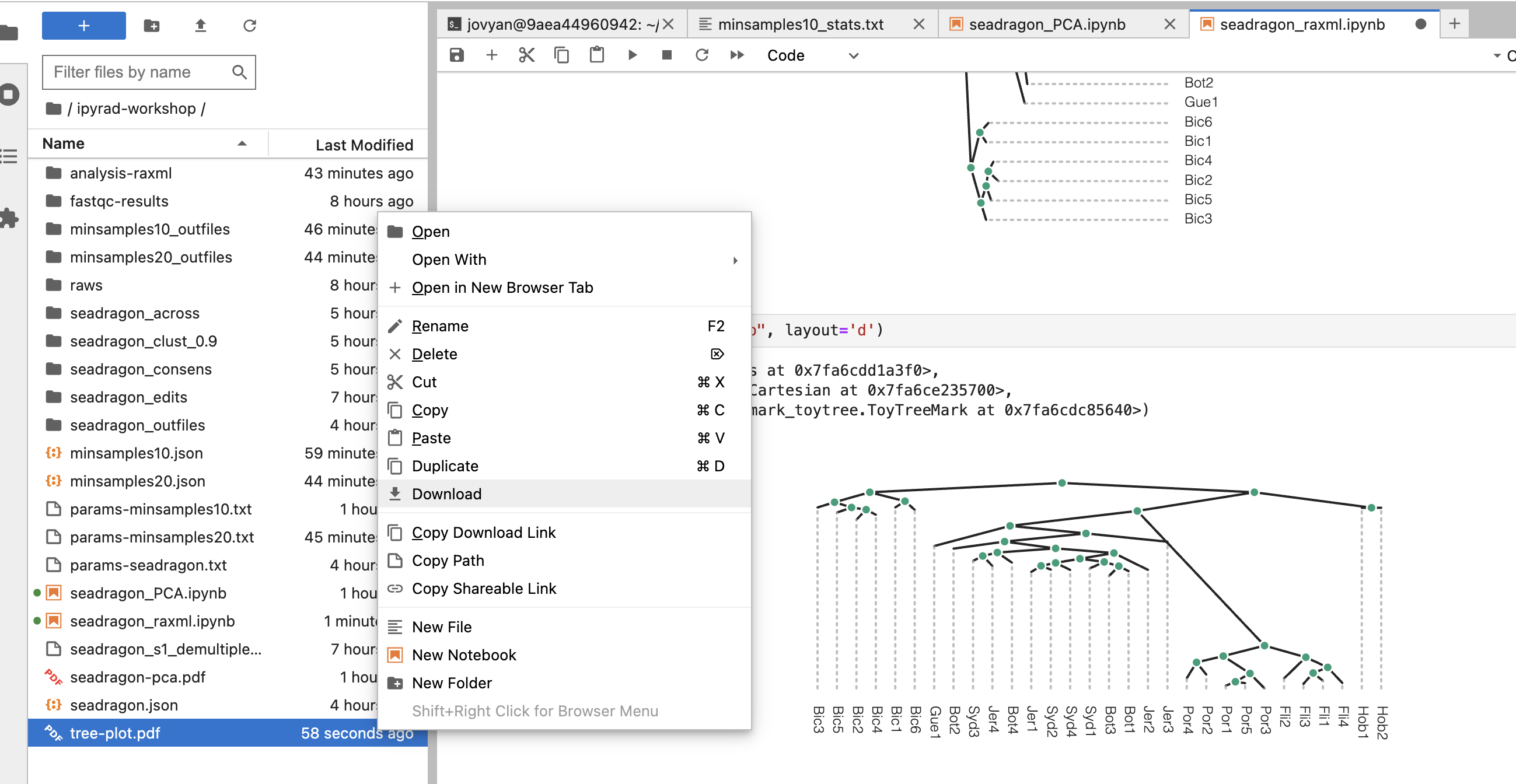1516x784 pixels.
Task: Choose New File from context menu
Action: point(564,628)
